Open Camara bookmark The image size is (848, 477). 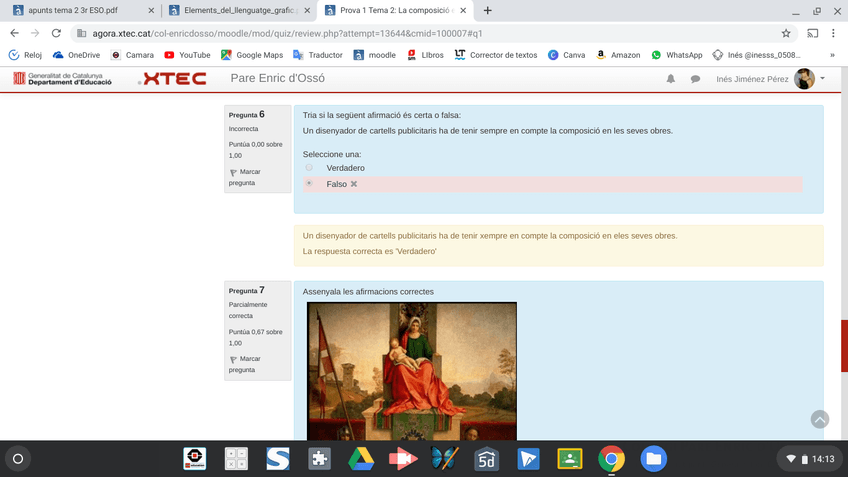pyautogui.click(x=132, y=55)
